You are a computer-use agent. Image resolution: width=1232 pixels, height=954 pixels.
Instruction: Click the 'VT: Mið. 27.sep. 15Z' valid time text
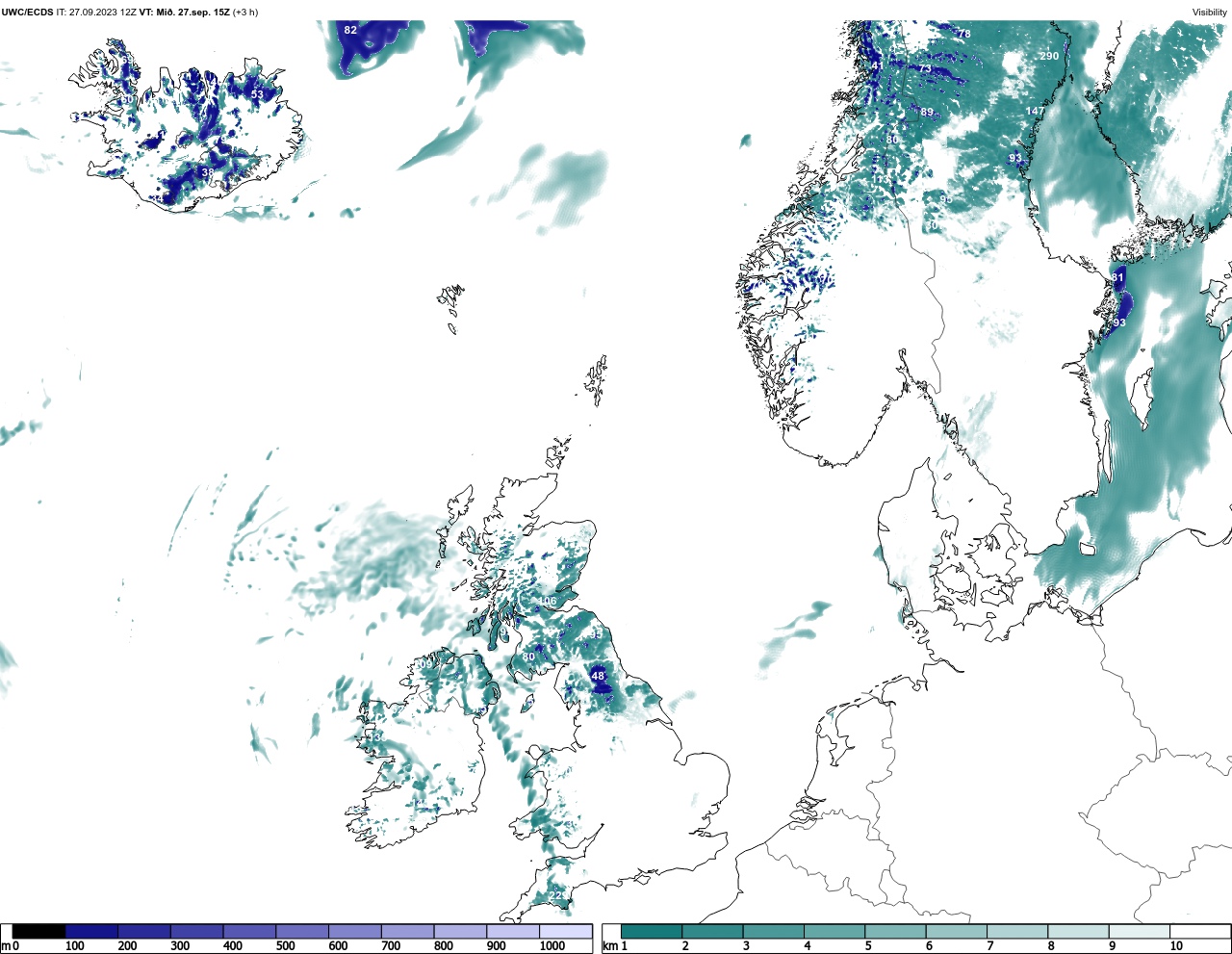click(x=185, y=13)
